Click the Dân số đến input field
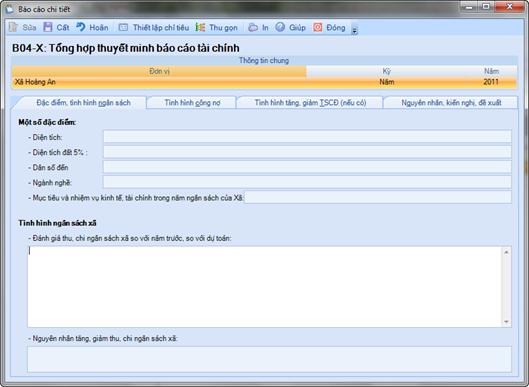The height and width of the screenshot is (387, 529). 307,167
